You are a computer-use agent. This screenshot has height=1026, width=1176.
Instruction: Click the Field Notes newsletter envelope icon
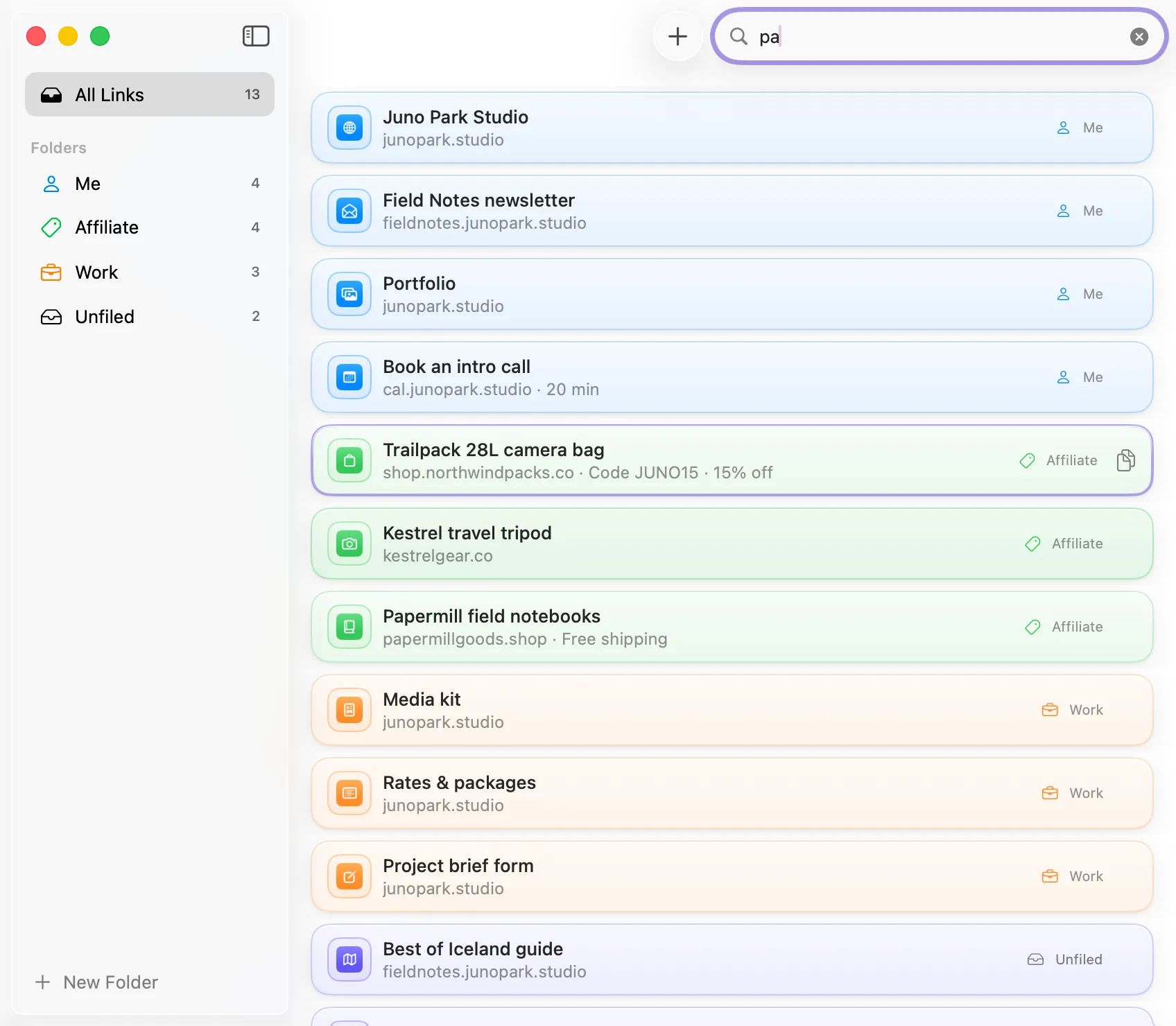[x=349, y=211]
